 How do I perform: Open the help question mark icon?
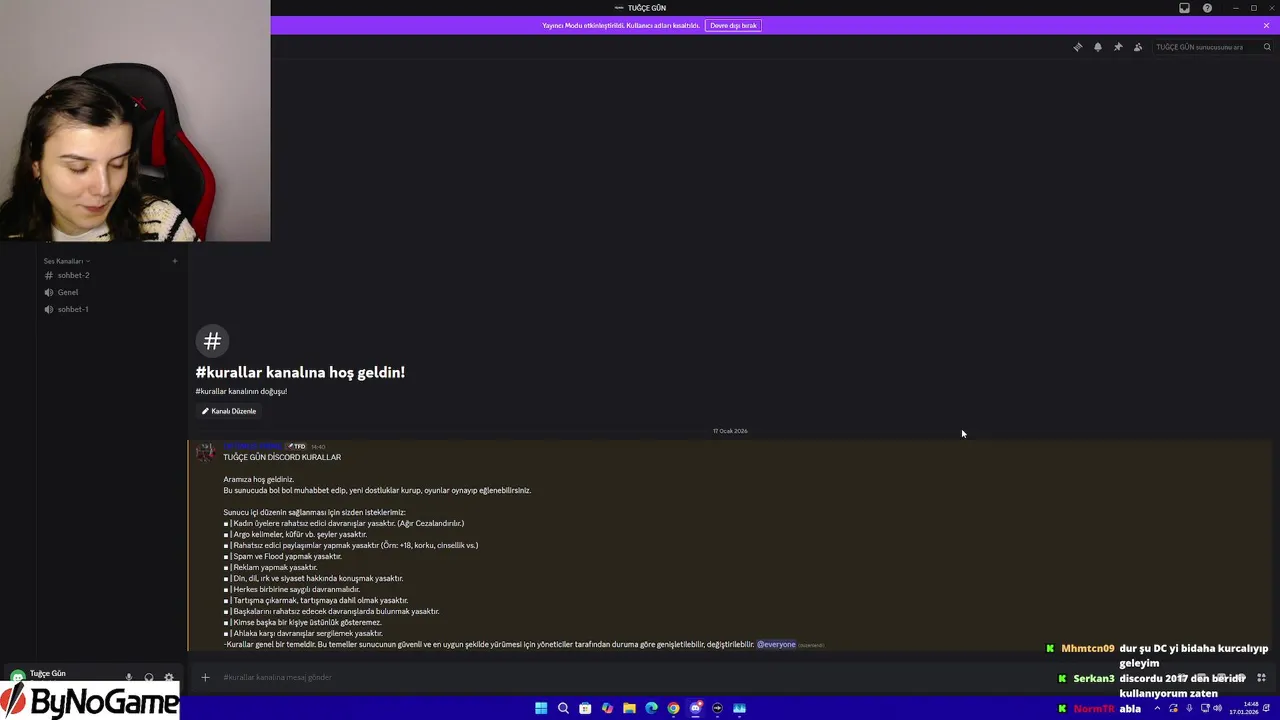(1207, 8)
